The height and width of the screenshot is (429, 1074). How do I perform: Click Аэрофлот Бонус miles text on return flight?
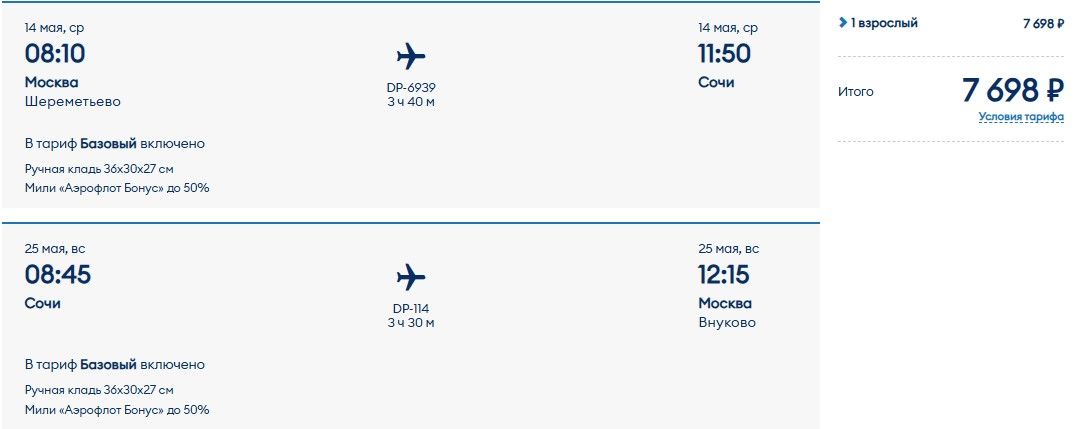pyautogui.click(x=117, y=410)
